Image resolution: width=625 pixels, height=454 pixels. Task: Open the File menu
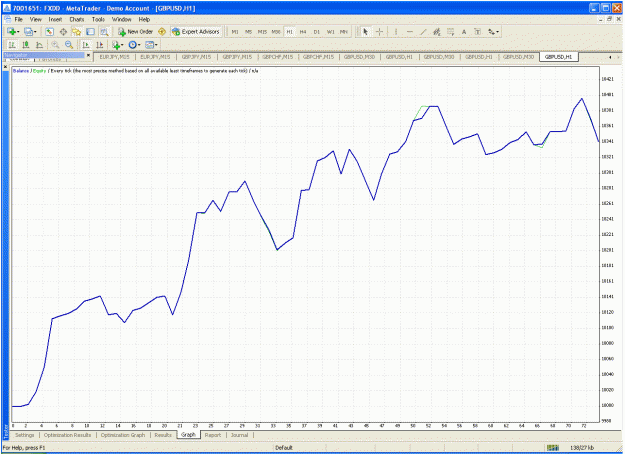19,19
